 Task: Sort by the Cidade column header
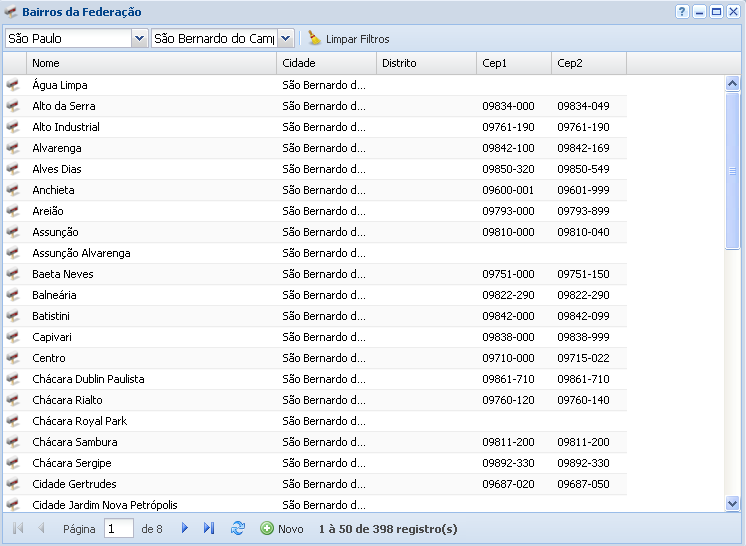coord(326,63)
